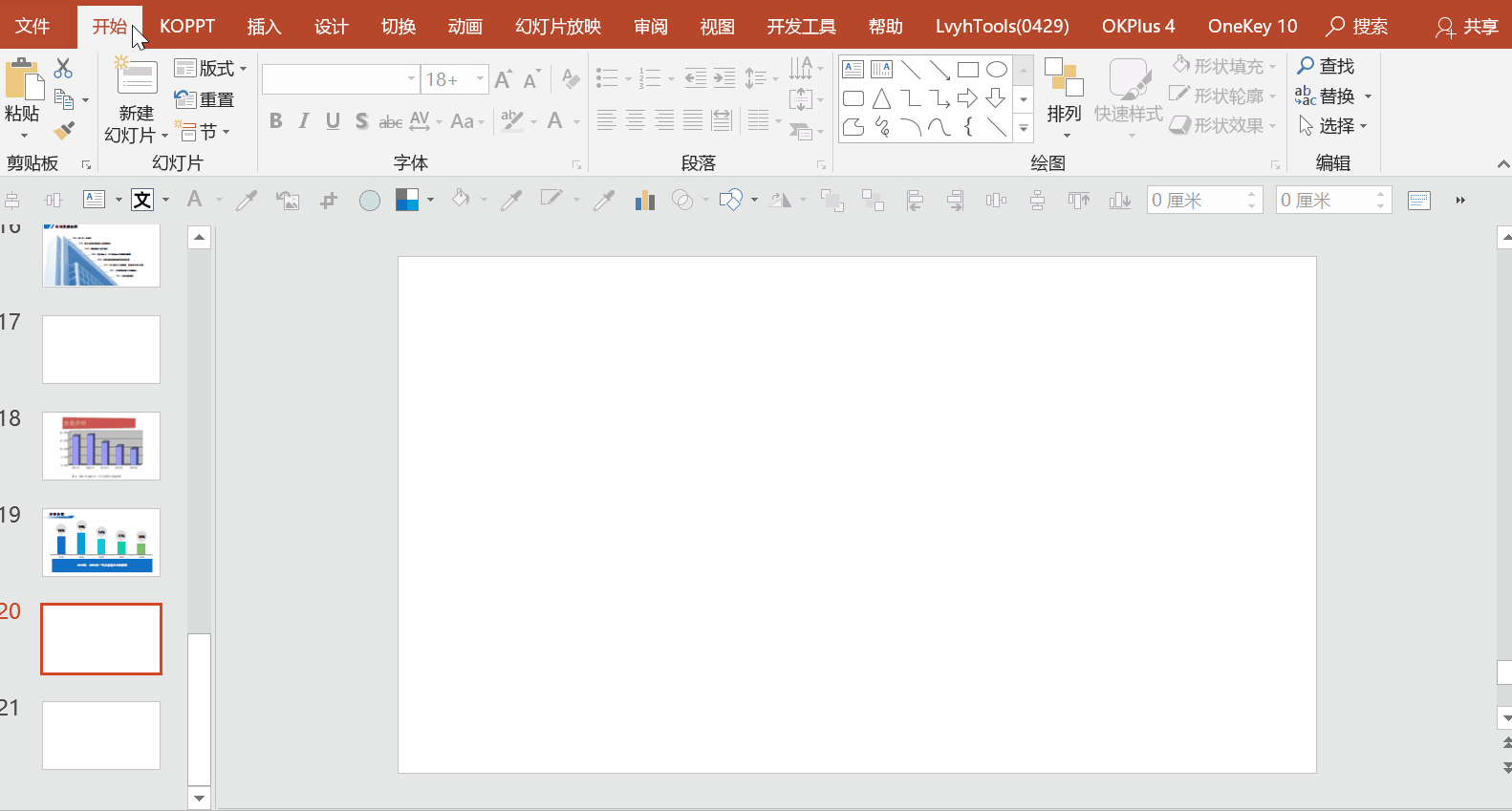Viewport: 1512px width, 811px height.
Task: Toggle Italic formatting
Action: [304, 121]
